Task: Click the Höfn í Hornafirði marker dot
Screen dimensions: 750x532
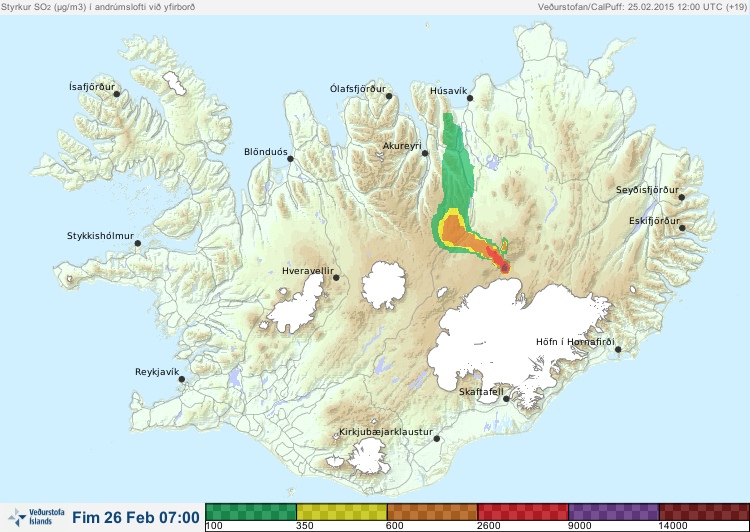Action: pos(618,349)
